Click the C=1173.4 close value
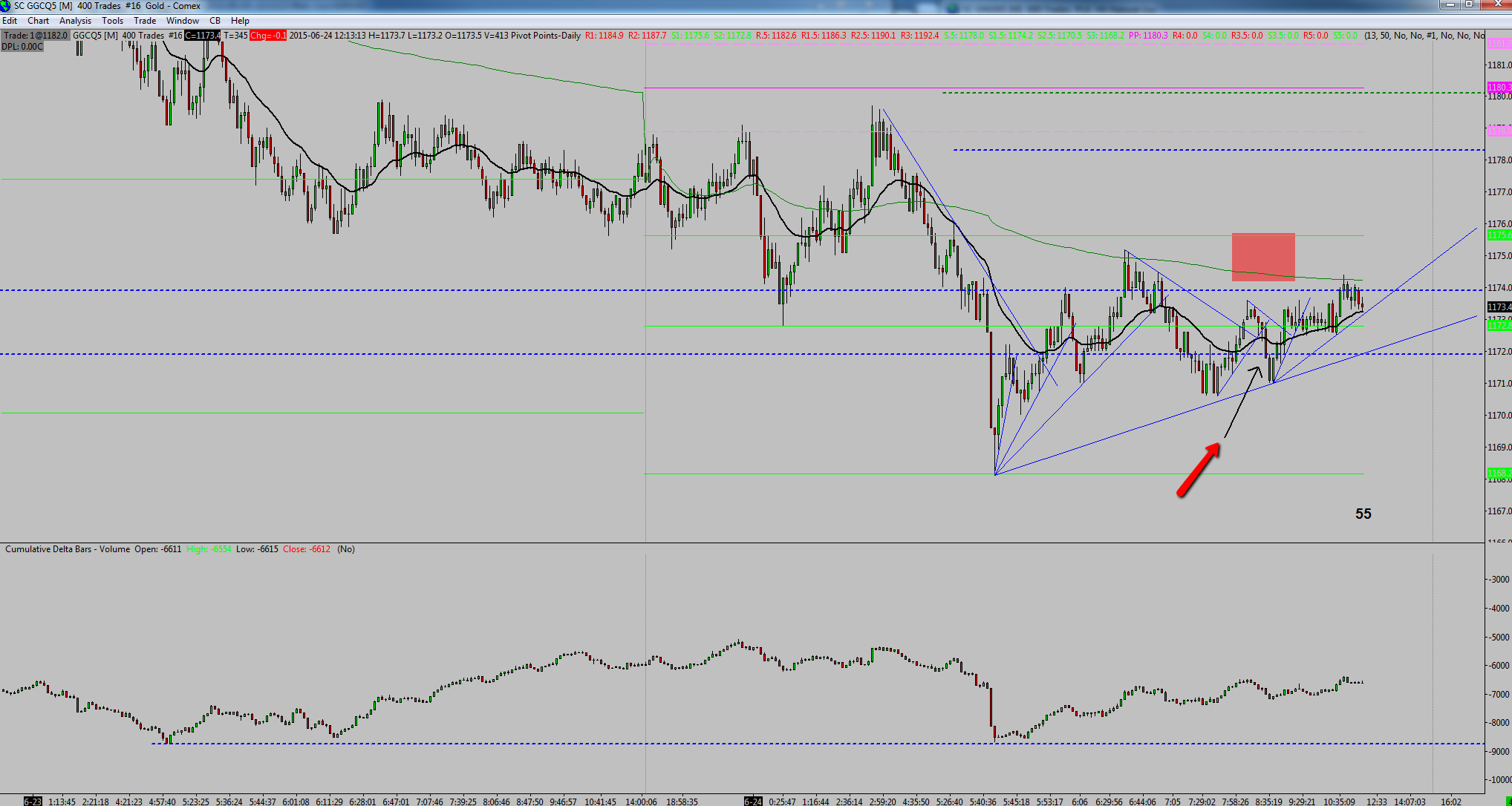This screenshot has width=1512, height=806. coord(202,36)
